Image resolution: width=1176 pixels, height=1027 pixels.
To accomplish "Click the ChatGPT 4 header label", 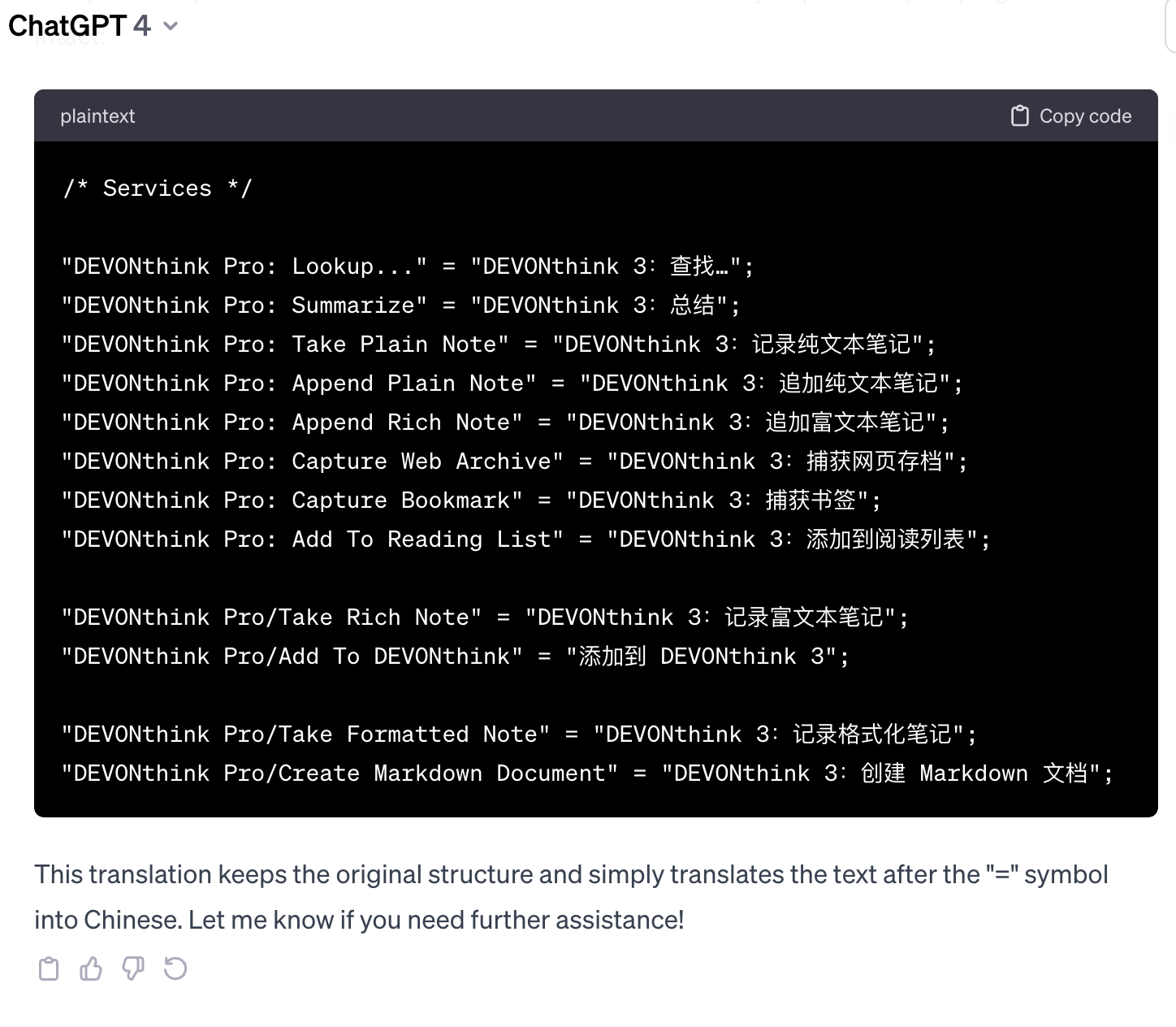I will (81, 26).
